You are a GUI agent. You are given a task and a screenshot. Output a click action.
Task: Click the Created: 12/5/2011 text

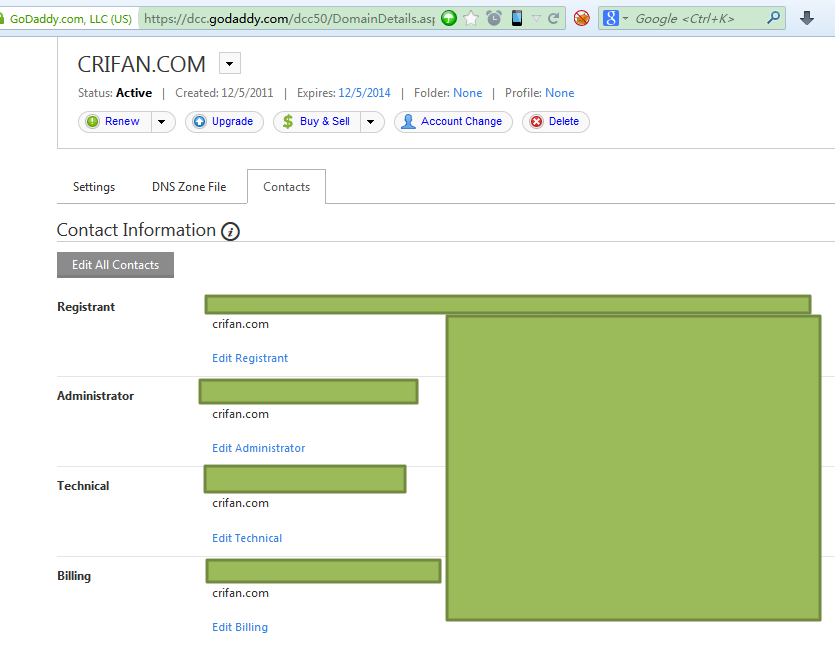point(224,93)
